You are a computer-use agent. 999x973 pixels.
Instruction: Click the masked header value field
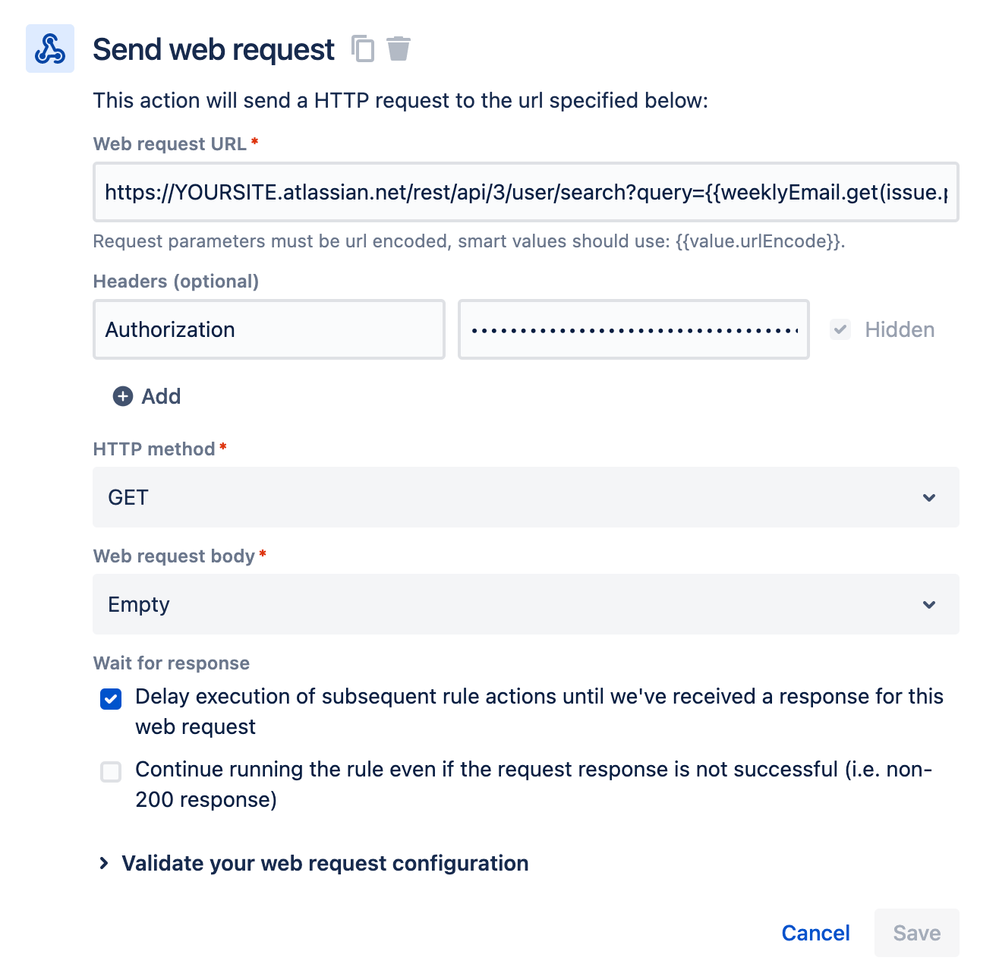pyautogui.click(x=634, y=329)
